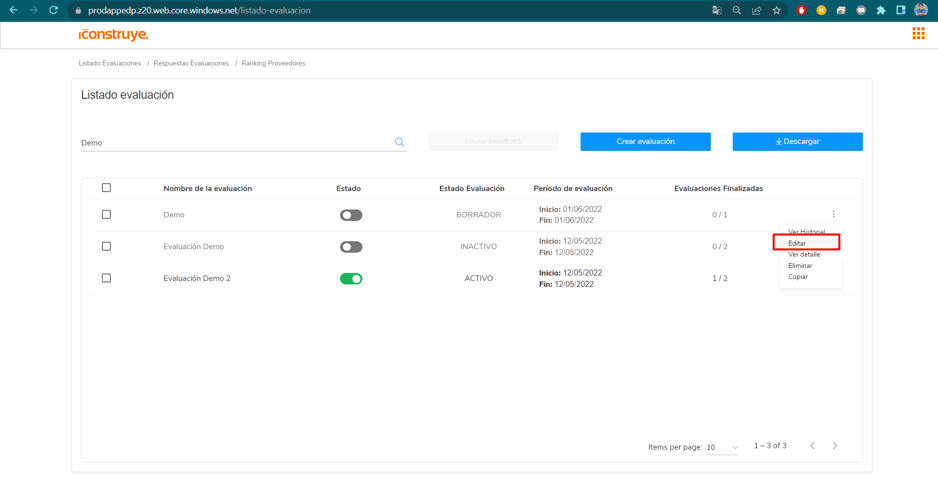This screenshot has height=477, width=938.
Task: Click the iConstruye logo
Action: coord(113,35)
